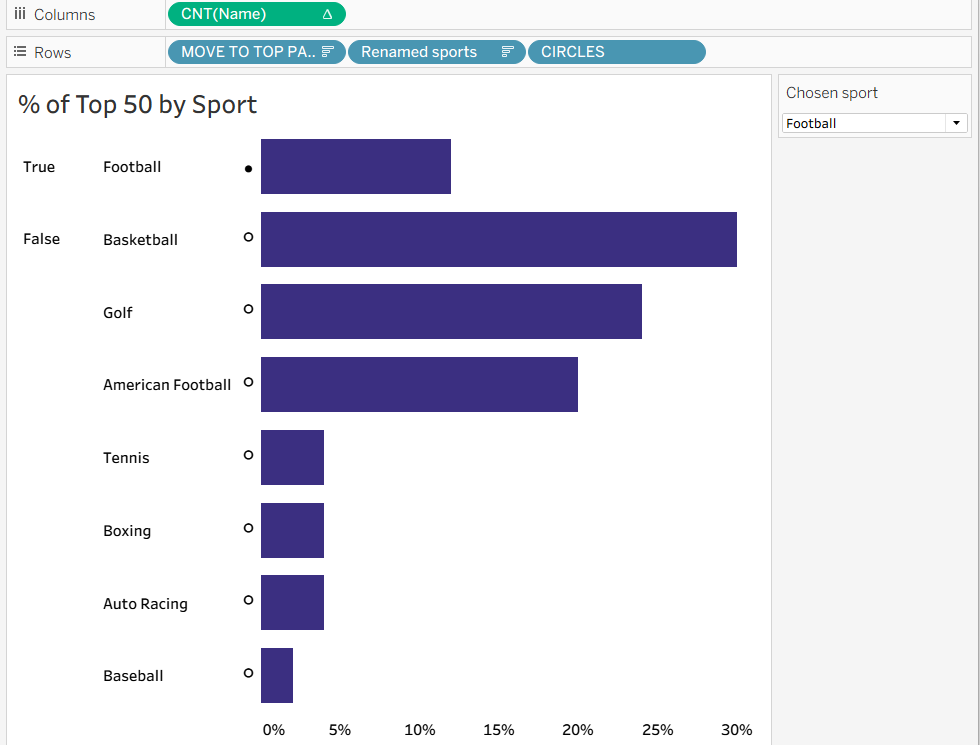Click the chart title % of Top 50 by Sport
The width and height of the screenshot is (980, 745).
[x=137, y=104]
